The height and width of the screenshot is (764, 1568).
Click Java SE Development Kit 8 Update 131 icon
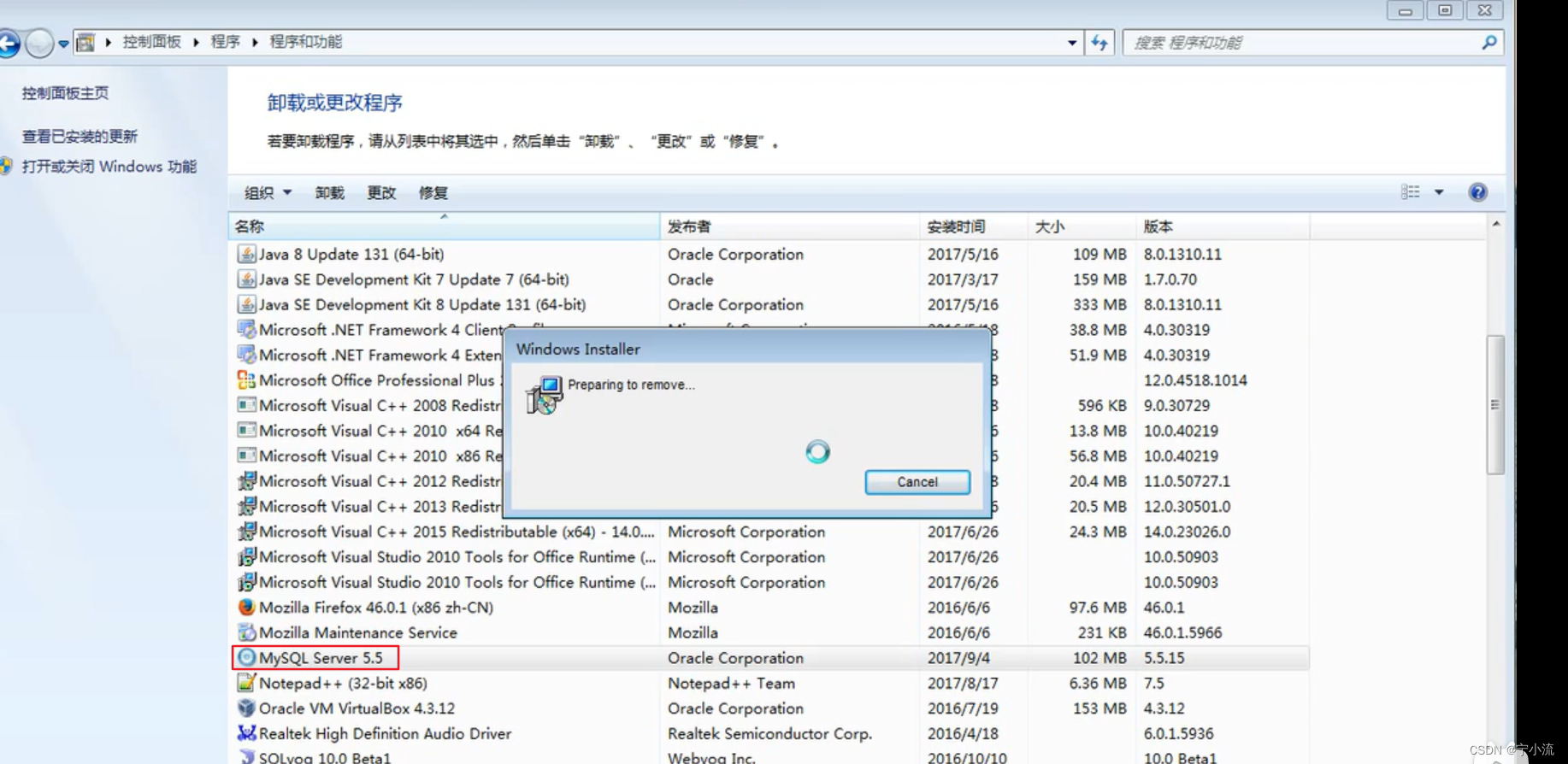(x=246, y=304)
